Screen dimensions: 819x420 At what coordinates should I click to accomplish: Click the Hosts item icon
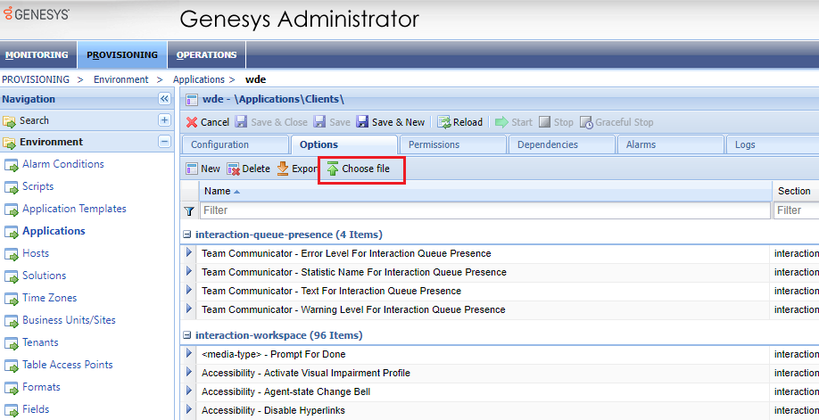(x=11, y=255)
